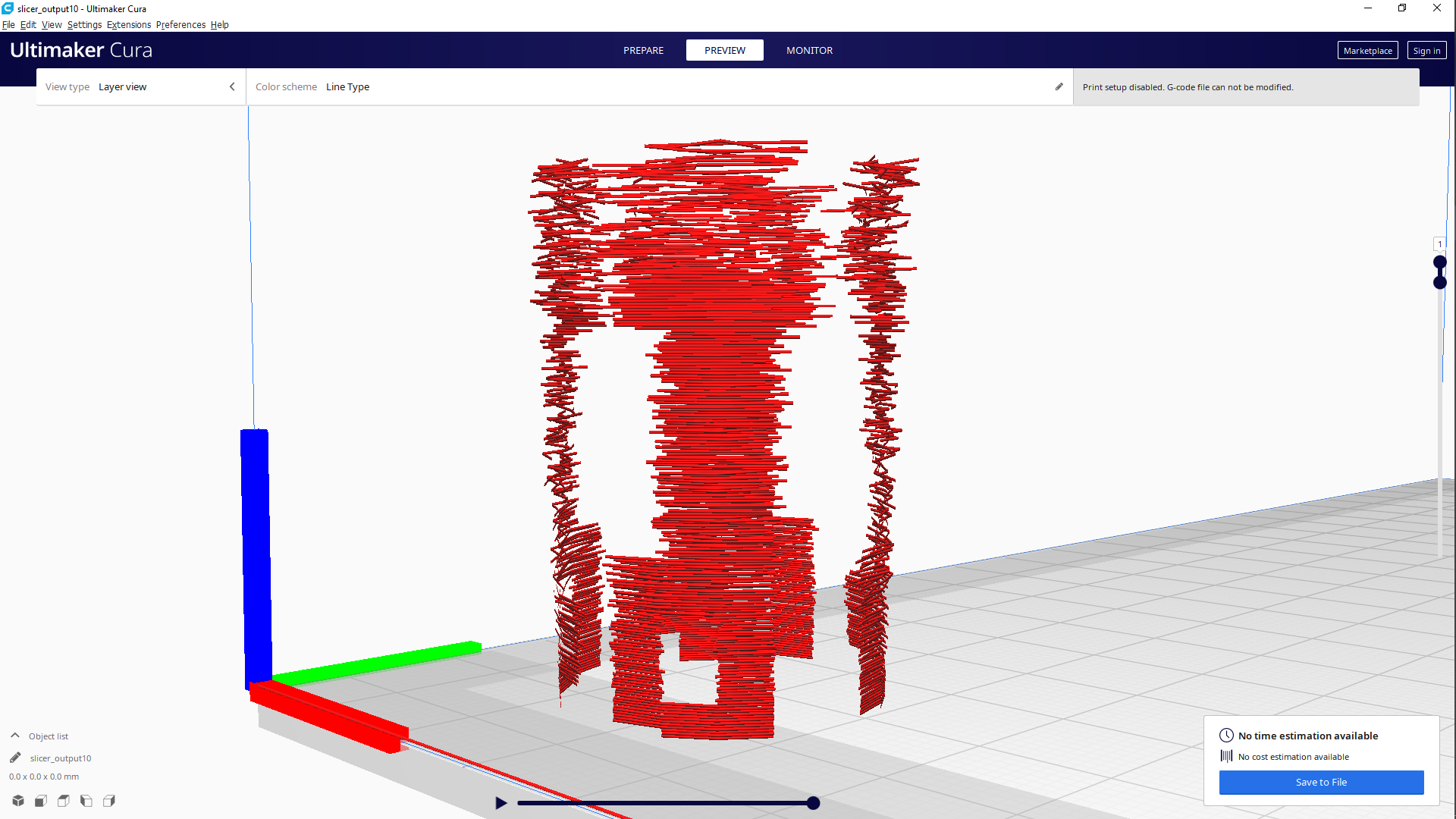Collapse the Object list panel
Viewport: 1456px width, 819px height.
tap(14, 735)
